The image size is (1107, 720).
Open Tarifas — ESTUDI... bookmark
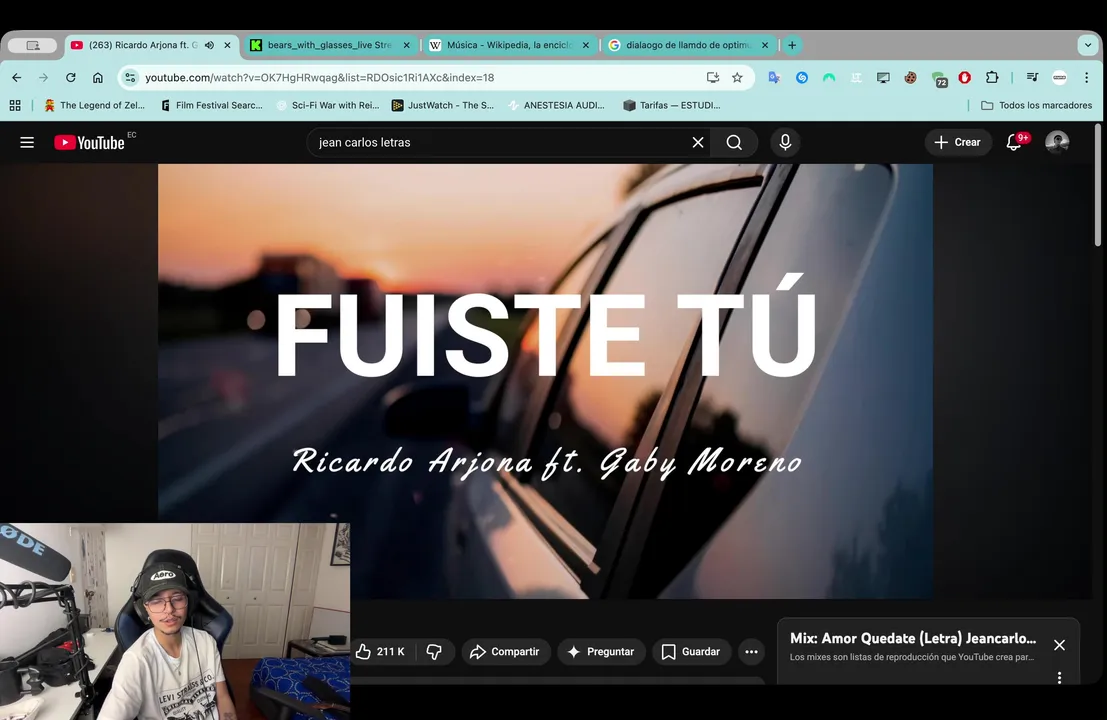coord(672,105)
